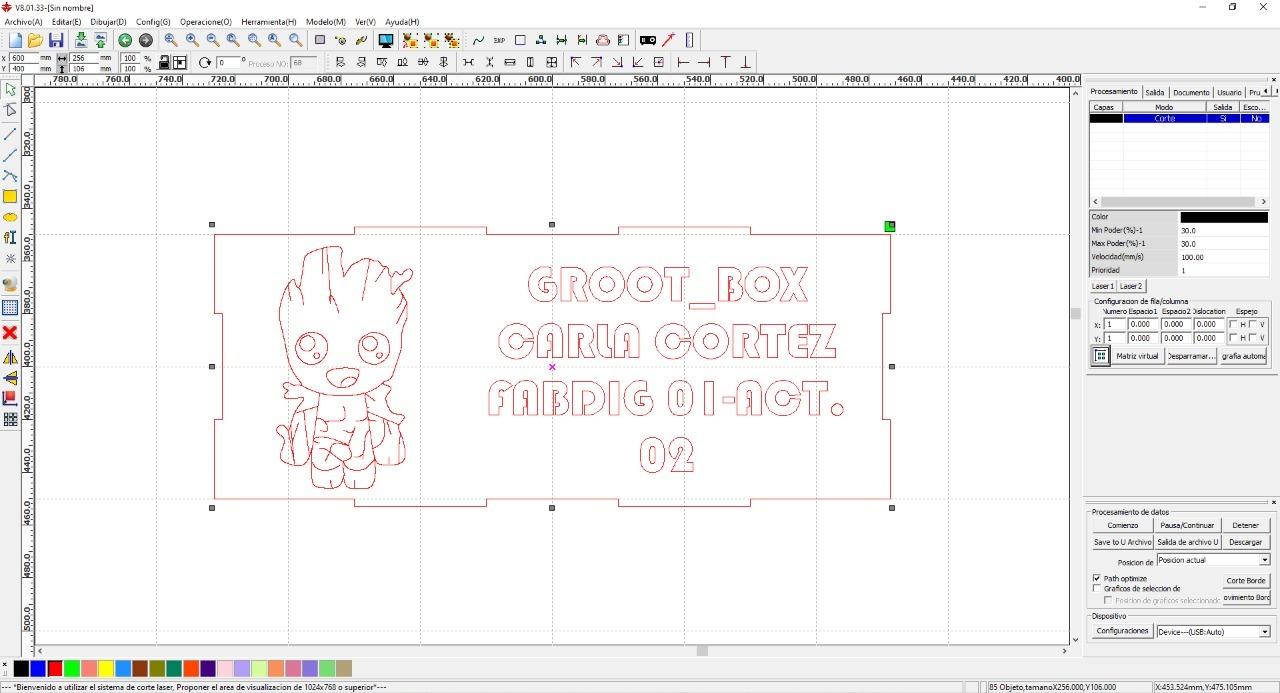Open the Operacione menu
This screenshot has height=693, width=1280.
coord(206,21)
